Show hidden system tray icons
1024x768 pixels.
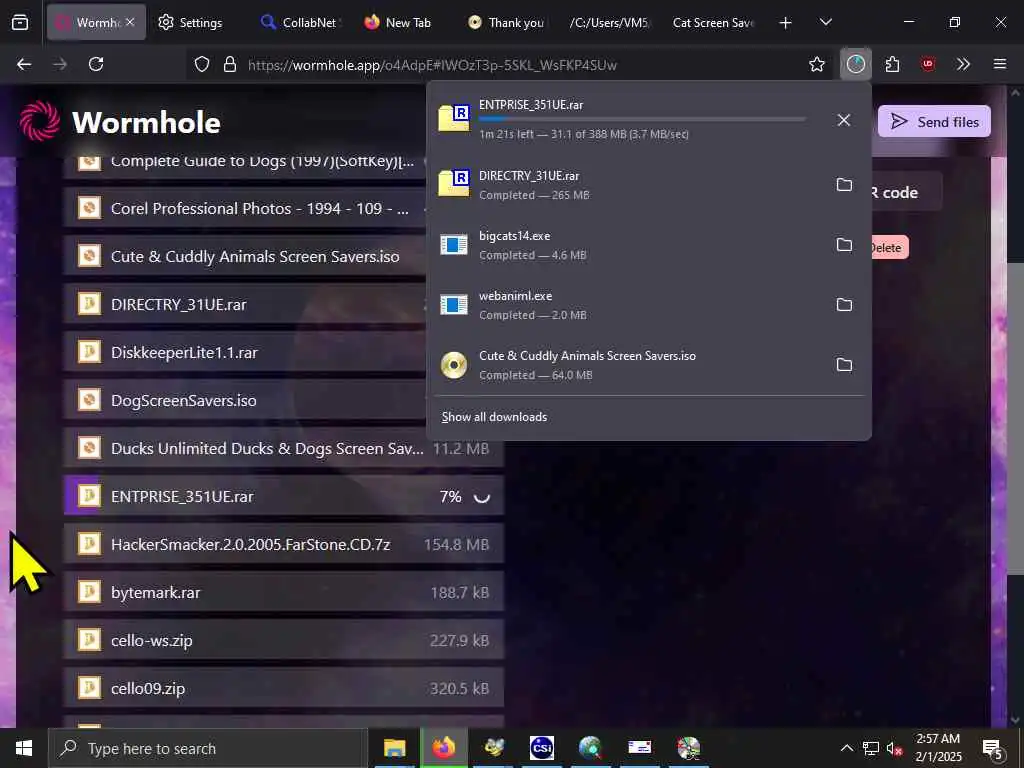click(846, 748)
